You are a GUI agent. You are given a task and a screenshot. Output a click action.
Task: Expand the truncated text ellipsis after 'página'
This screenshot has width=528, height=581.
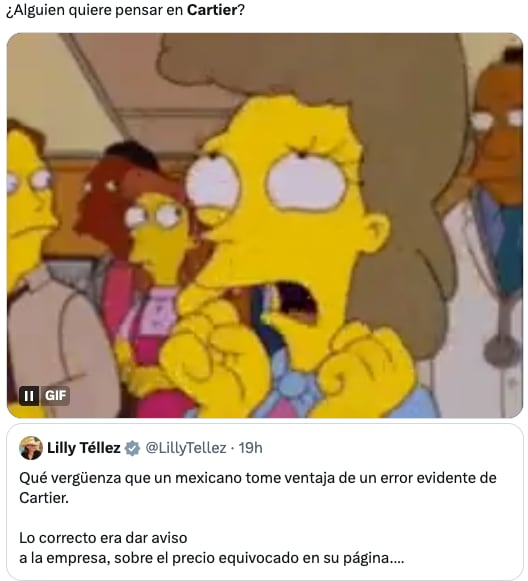[x=397, y=560]
